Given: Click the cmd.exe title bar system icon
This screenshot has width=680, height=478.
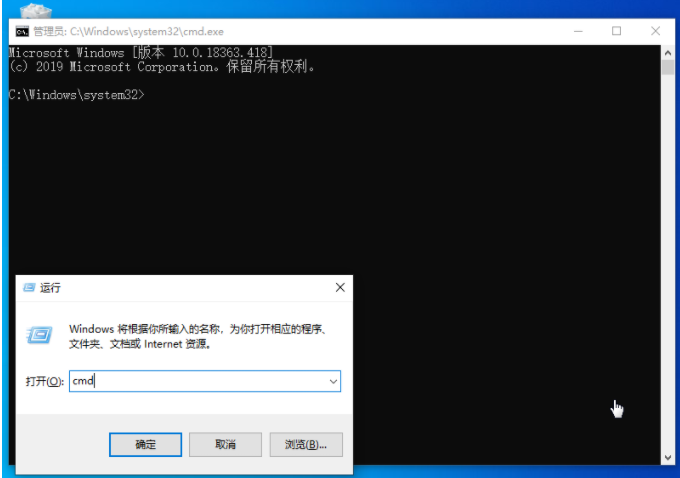Looking at the screenshot, I should [21, 31].
